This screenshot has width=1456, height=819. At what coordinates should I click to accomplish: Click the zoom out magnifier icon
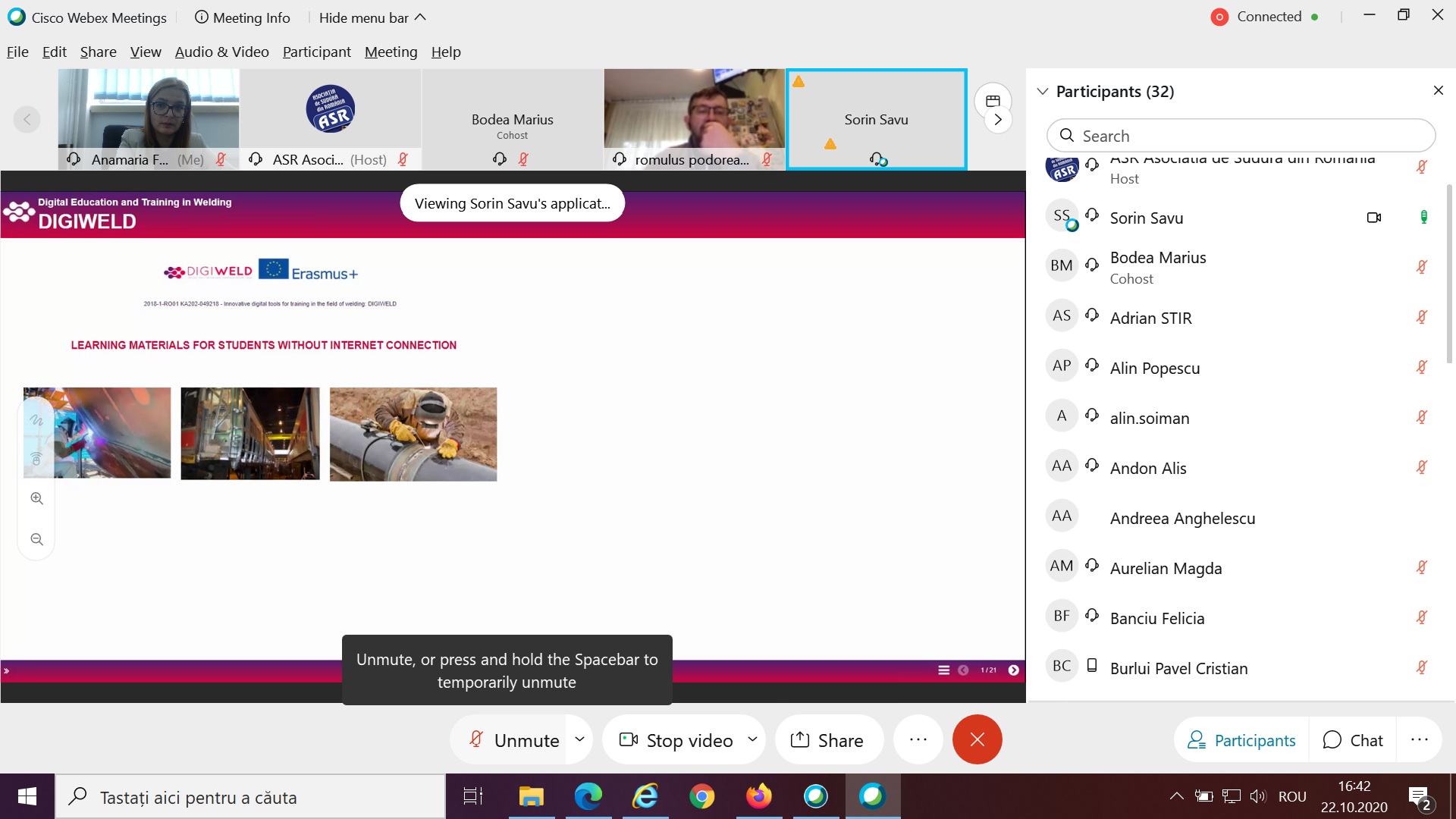pyautogui.click(x=36, y=539)
